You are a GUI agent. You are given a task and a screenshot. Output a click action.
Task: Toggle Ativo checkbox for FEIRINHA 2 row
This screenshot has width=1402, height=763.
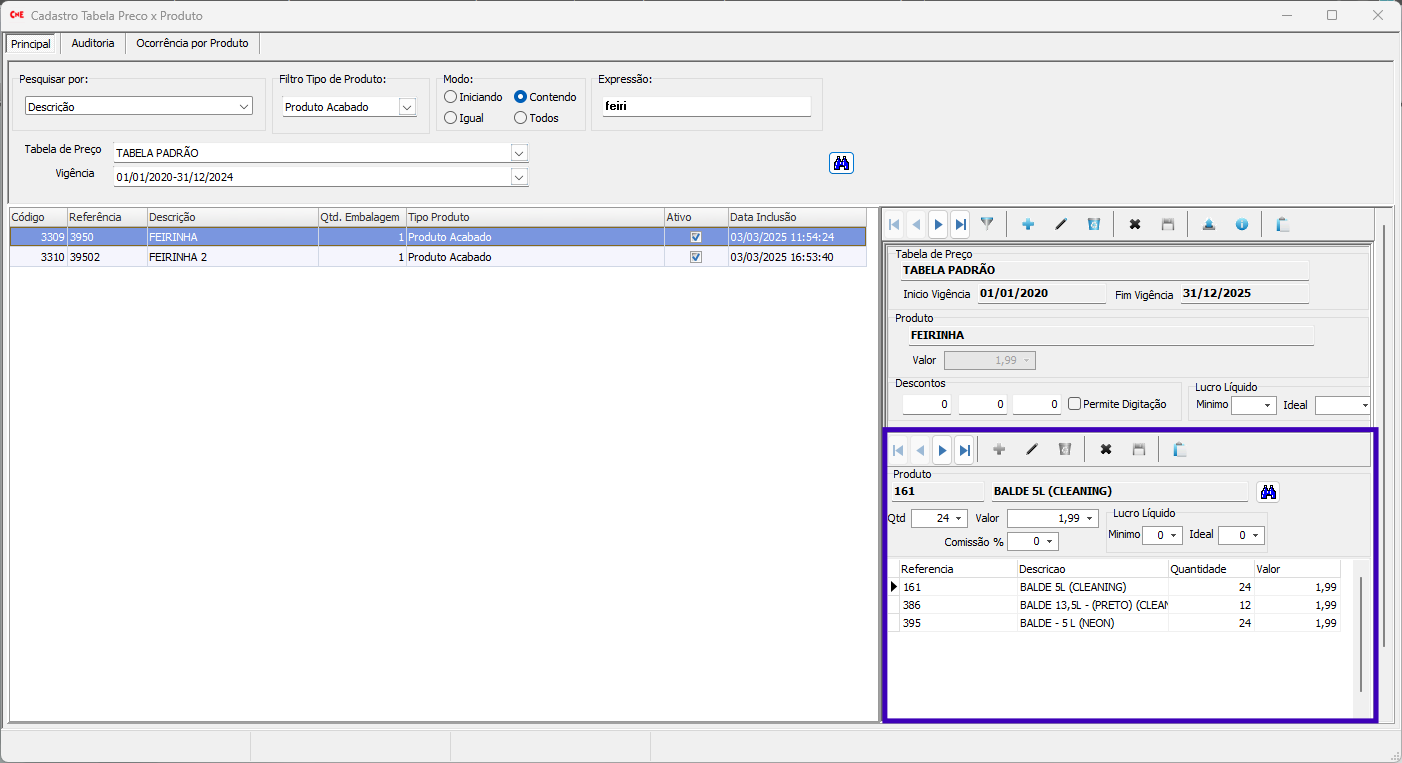(x=696, y=257)
